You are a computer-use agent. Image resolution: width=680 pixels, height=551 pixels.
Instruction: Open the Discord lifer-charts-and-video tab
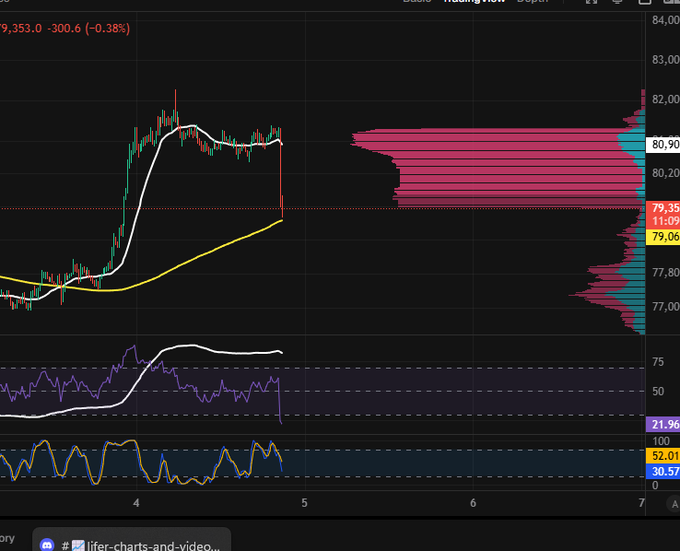point(131,540)
